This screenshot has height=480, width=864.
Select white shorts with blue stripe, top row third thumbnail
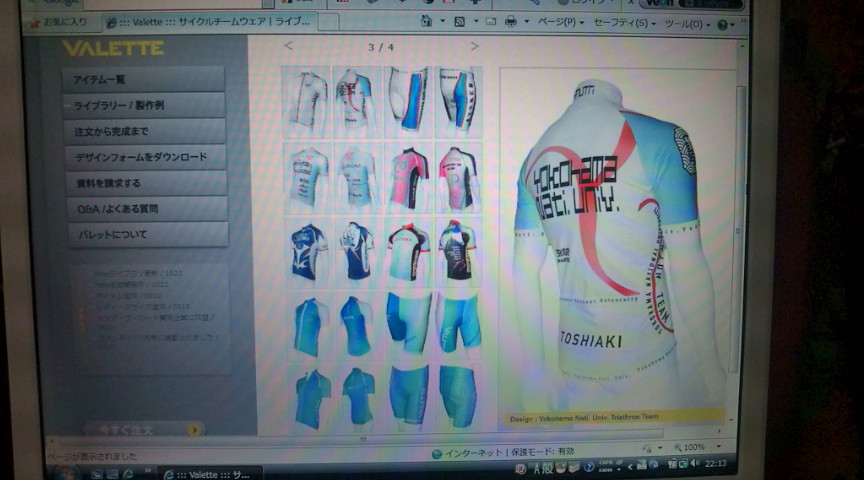[408, 103]
